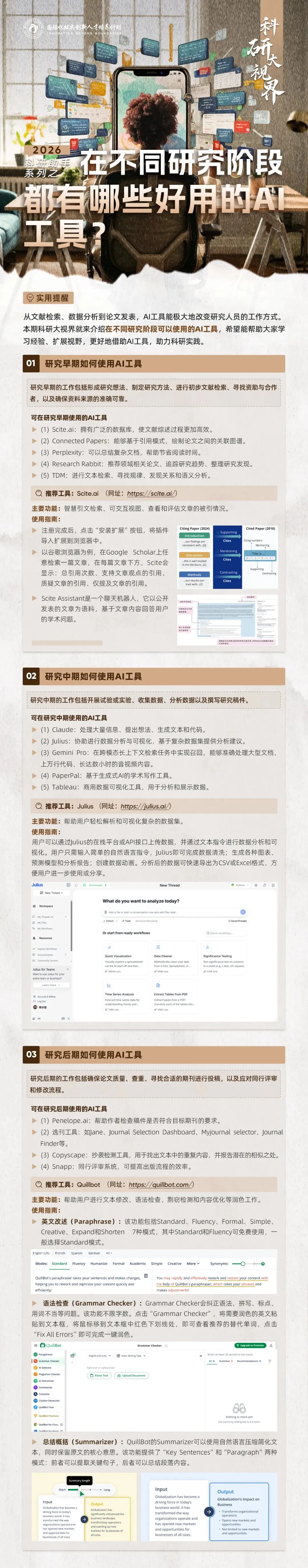Expand the All languages dropdown in QuillBot
The height and width of the screenshot is (1568, 308).
click(x=109, y=1253)
